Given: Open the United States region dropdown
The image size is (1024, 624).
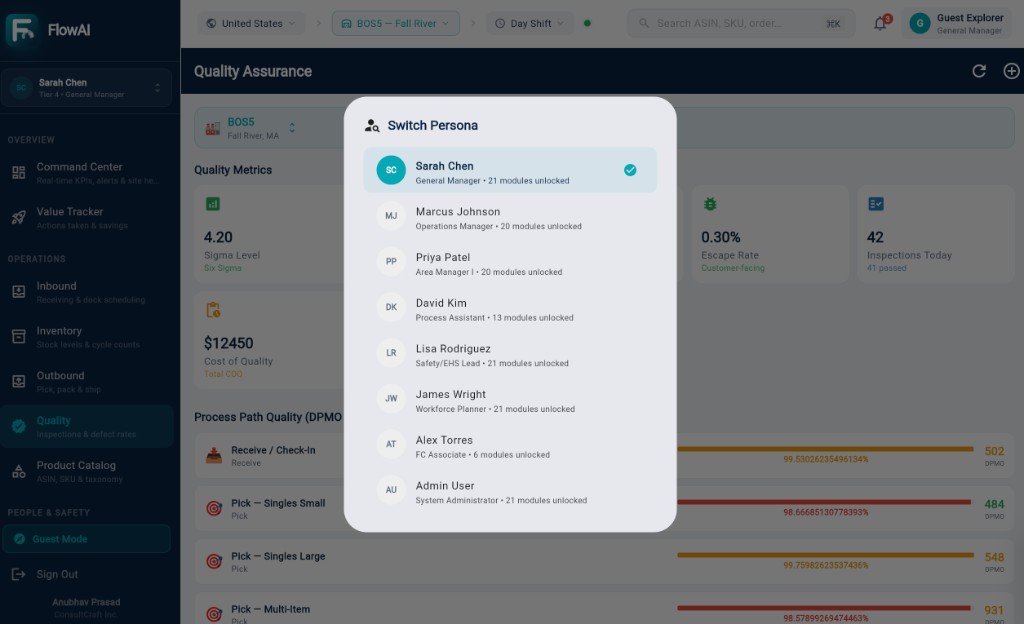Looking at the screenshot, I should pyautogui.click(x=251, y=23).
